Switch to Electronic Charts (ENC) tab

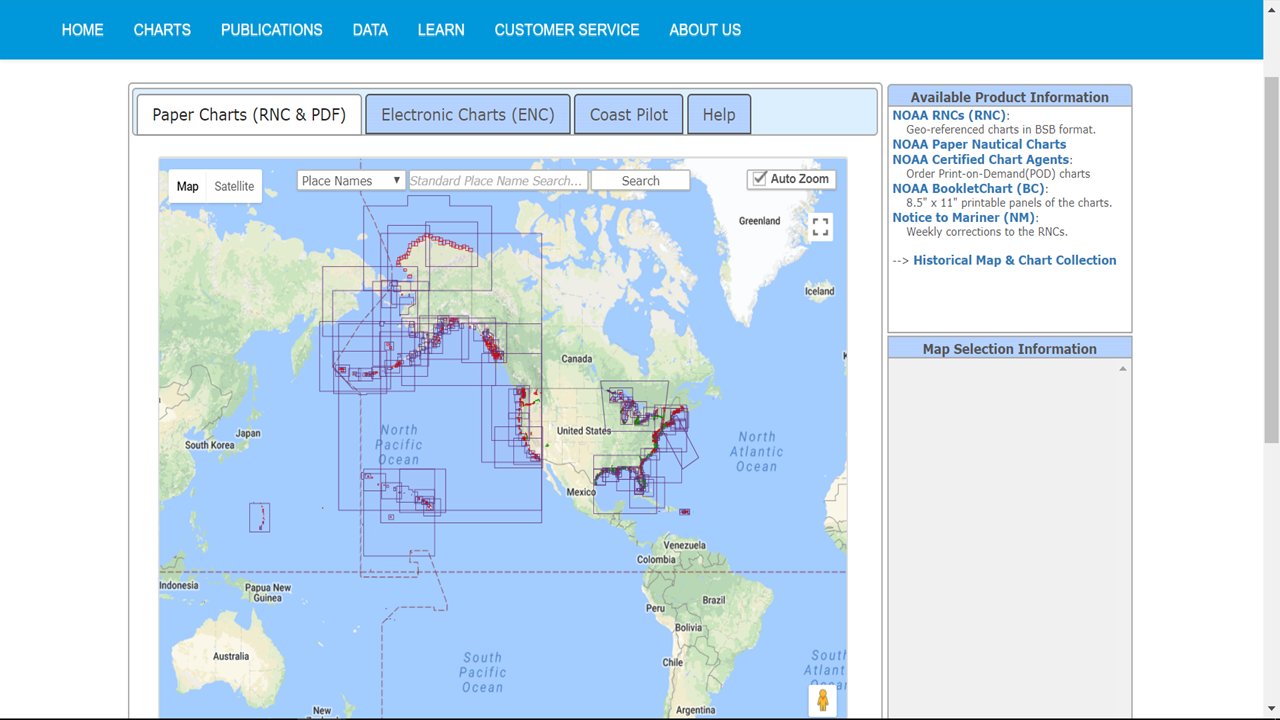pos(468,114)
